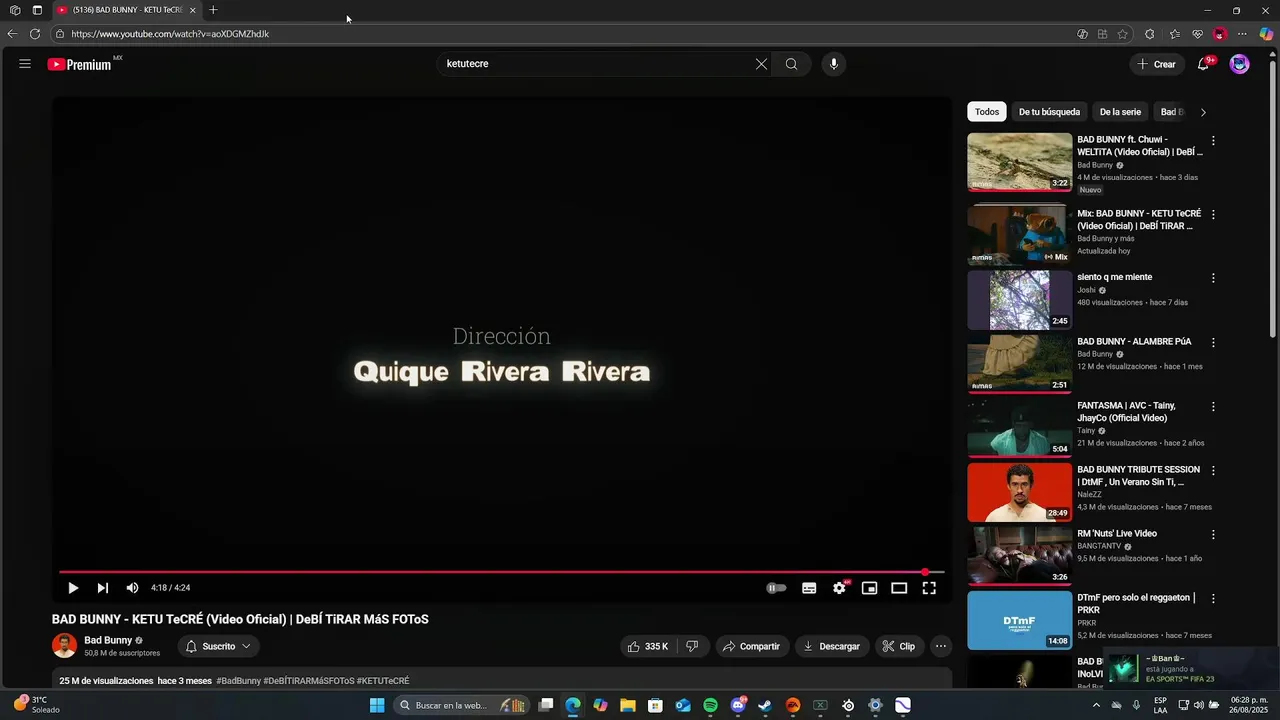The height and width of the screenshot is (720, 1280).
Task: Toggle the autoplay switch
Action: [777, 588]
